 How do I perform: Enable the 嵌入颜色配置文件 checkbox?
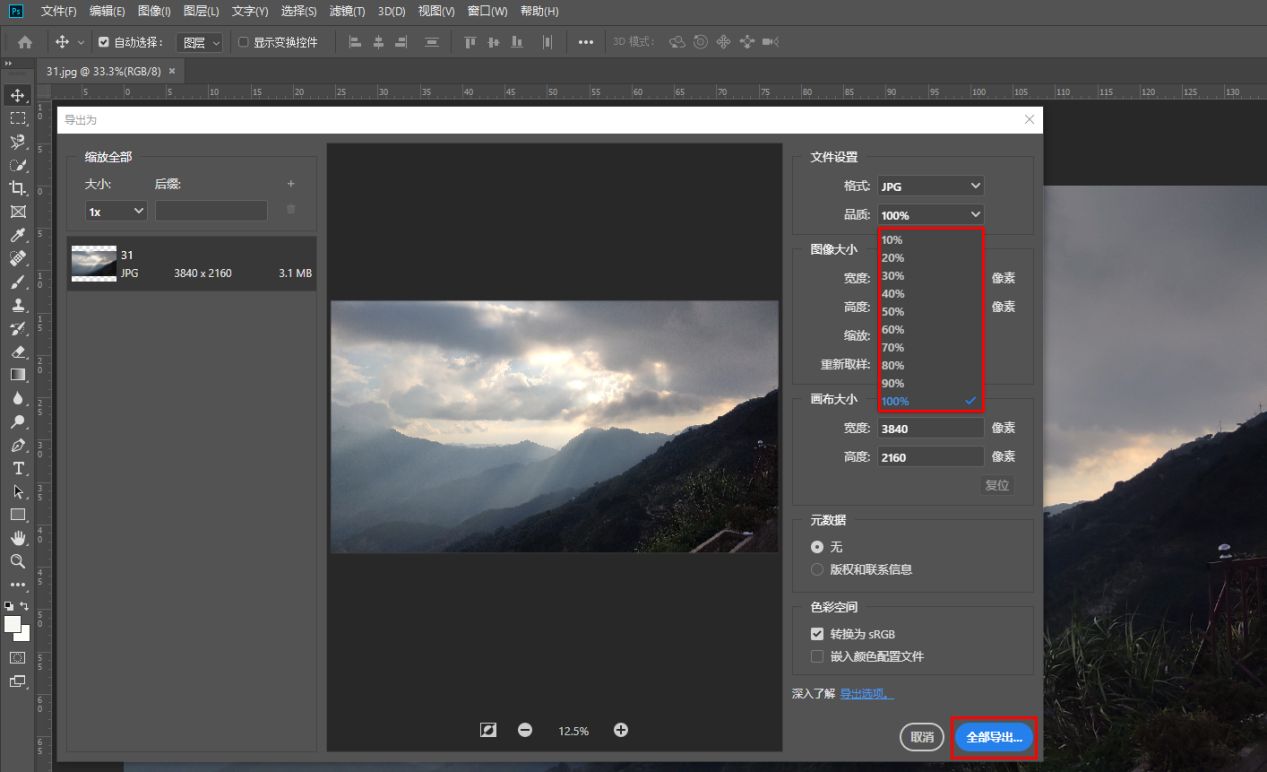pos(817,657)
